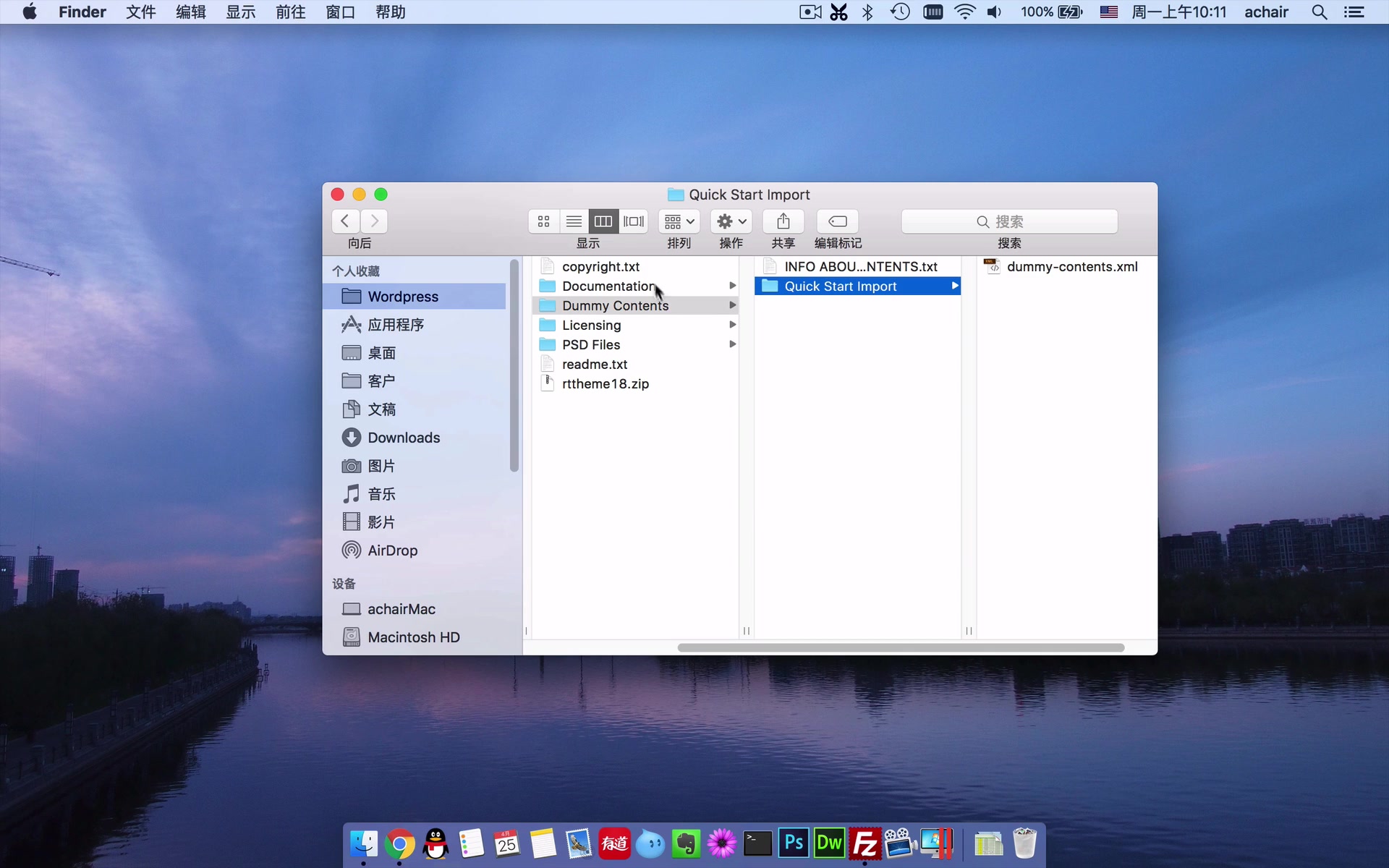Open Terminal from the Dock
This screenshot has width=1389, height=868.
[x=757, y=843]
